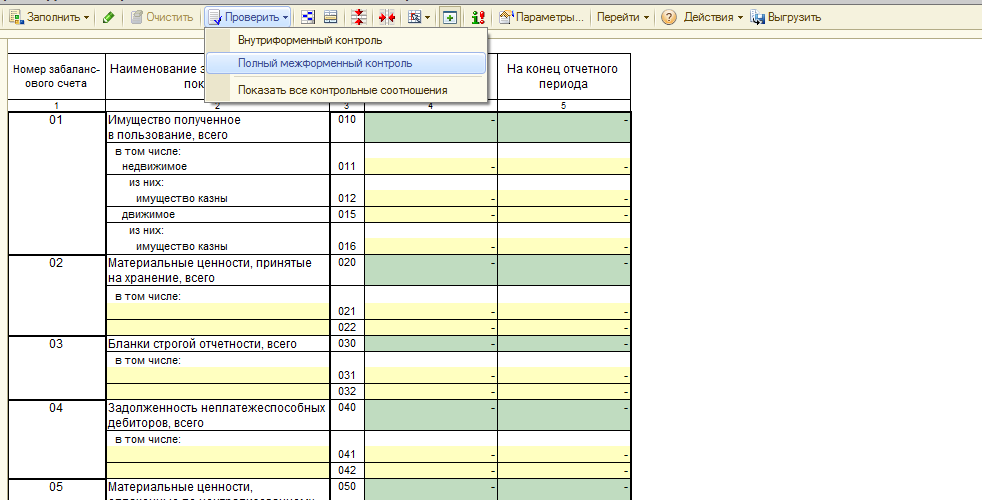The height and width of the screenshot is (500, 982).
Task: Click row code 011 cell
Action: point(347,159)
